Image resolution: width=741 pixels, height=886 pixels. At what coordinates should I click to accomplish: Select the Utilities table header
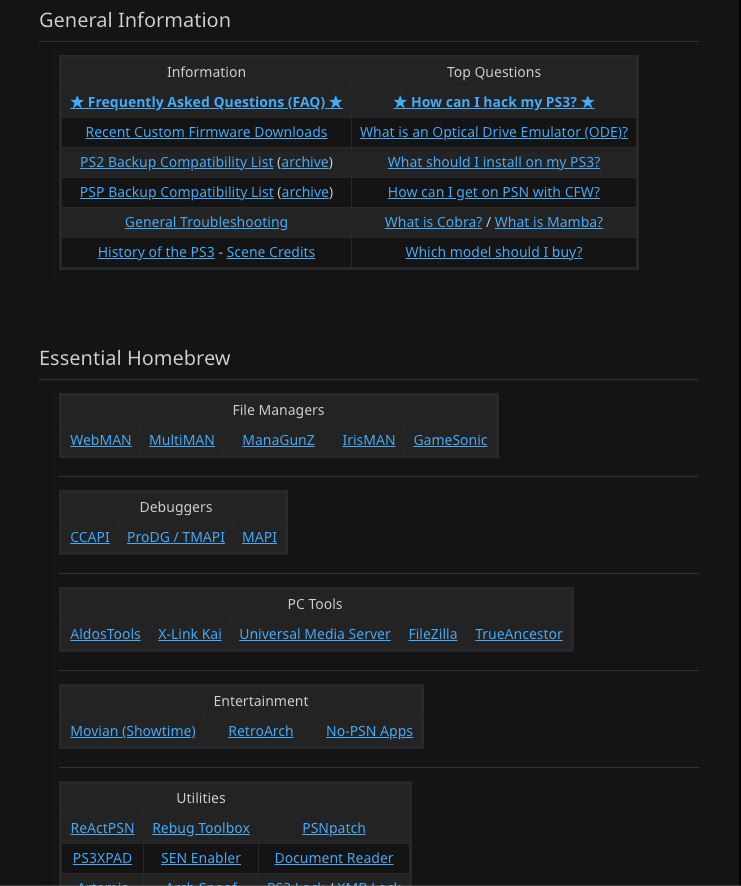click(x=201, y=799)
